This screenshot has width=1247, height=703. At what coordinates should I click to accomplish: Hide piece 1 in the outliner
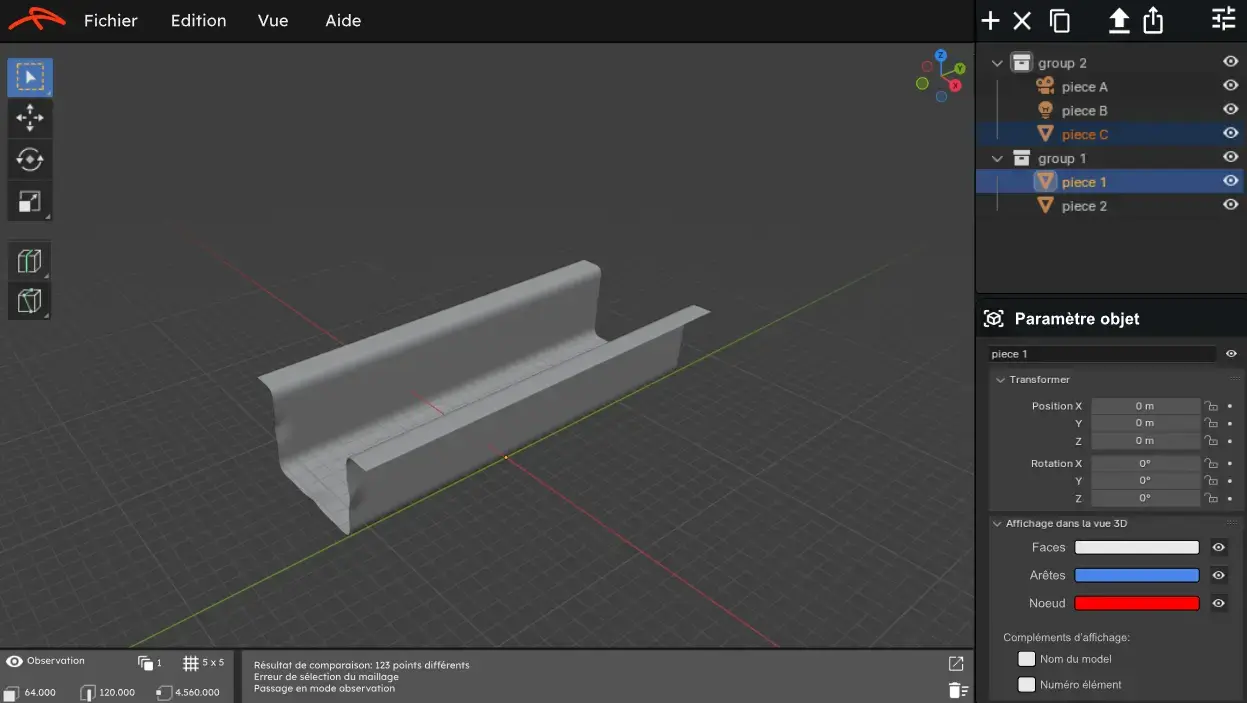[x=1231, y=181]
